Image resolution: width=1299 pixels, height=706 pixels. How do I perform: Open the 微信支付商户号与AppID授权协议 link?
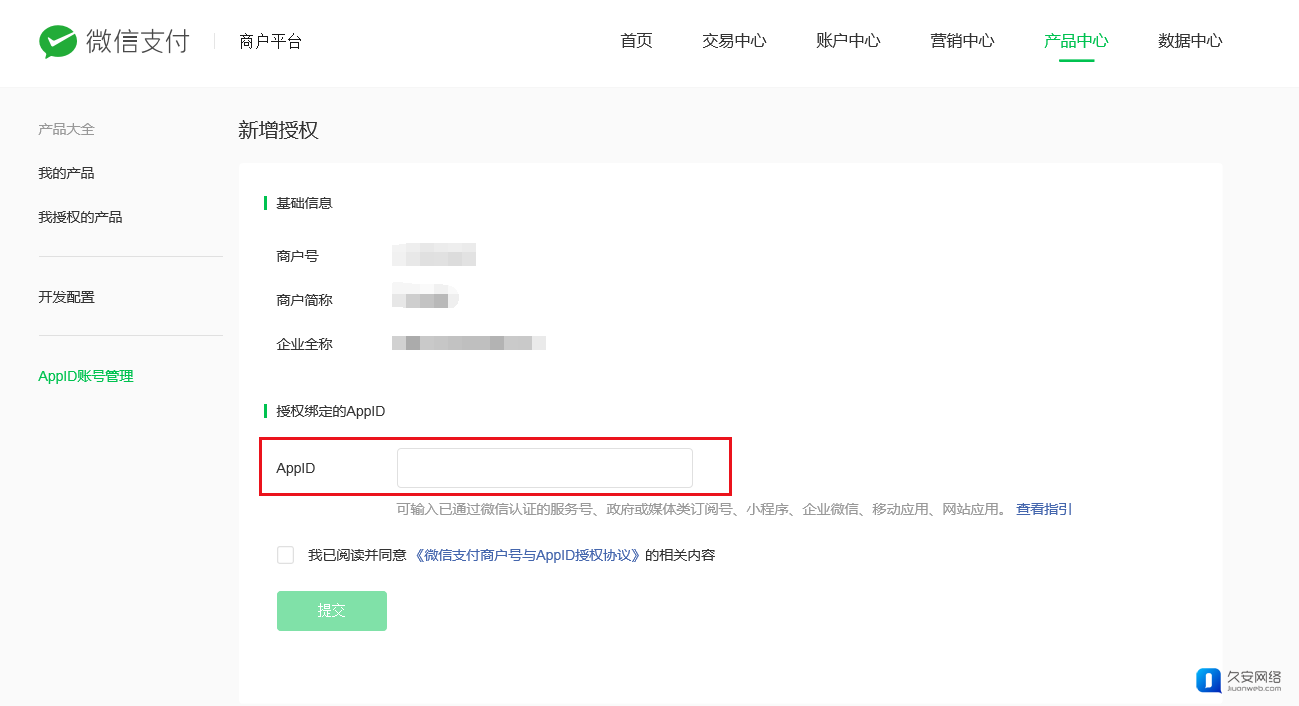pyautogui.click(x=527, y=555)
